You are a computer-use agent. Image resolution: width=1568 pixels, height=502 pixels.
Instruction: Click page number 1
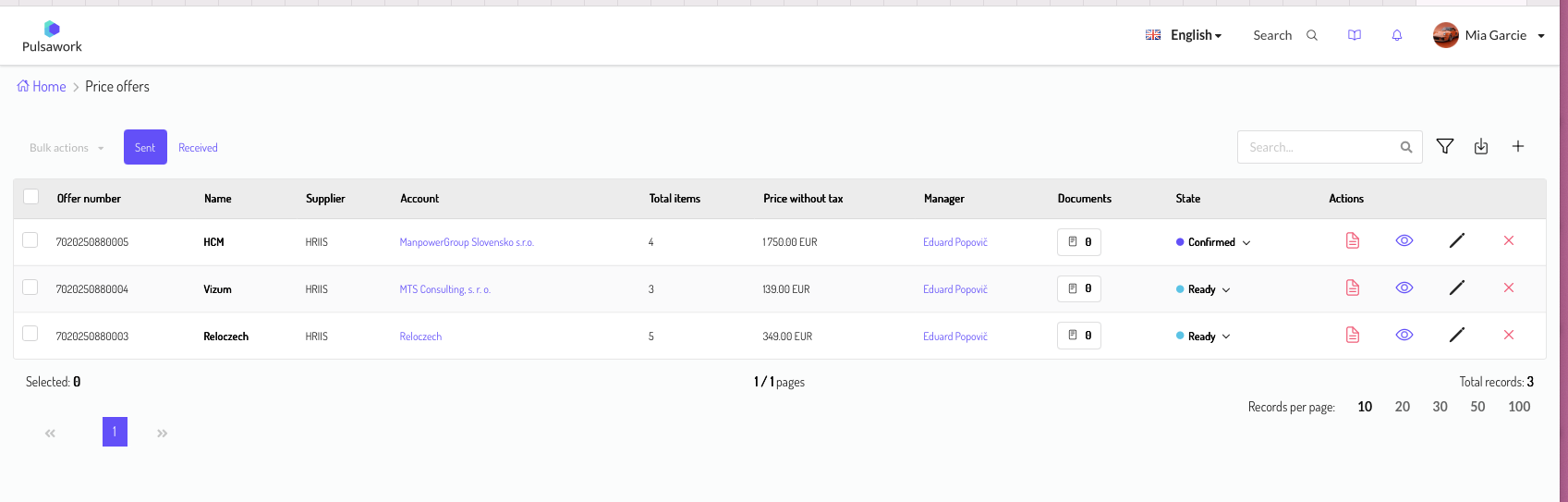(115, 432)
